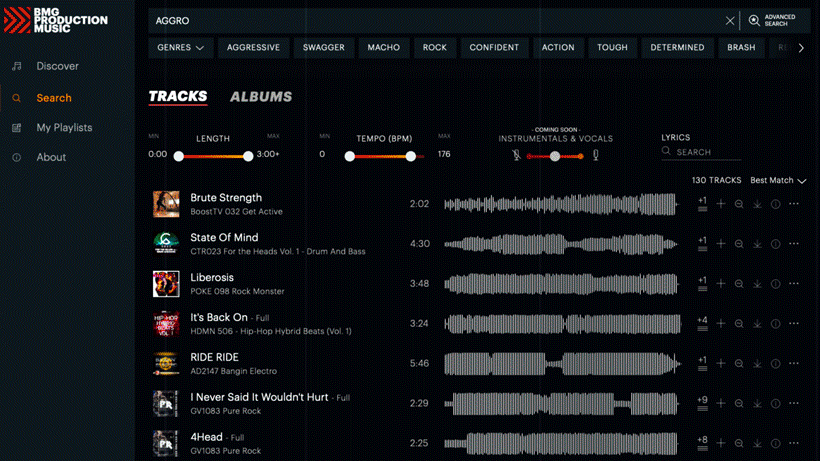Find similar tracks to Brute Strength

739,204
